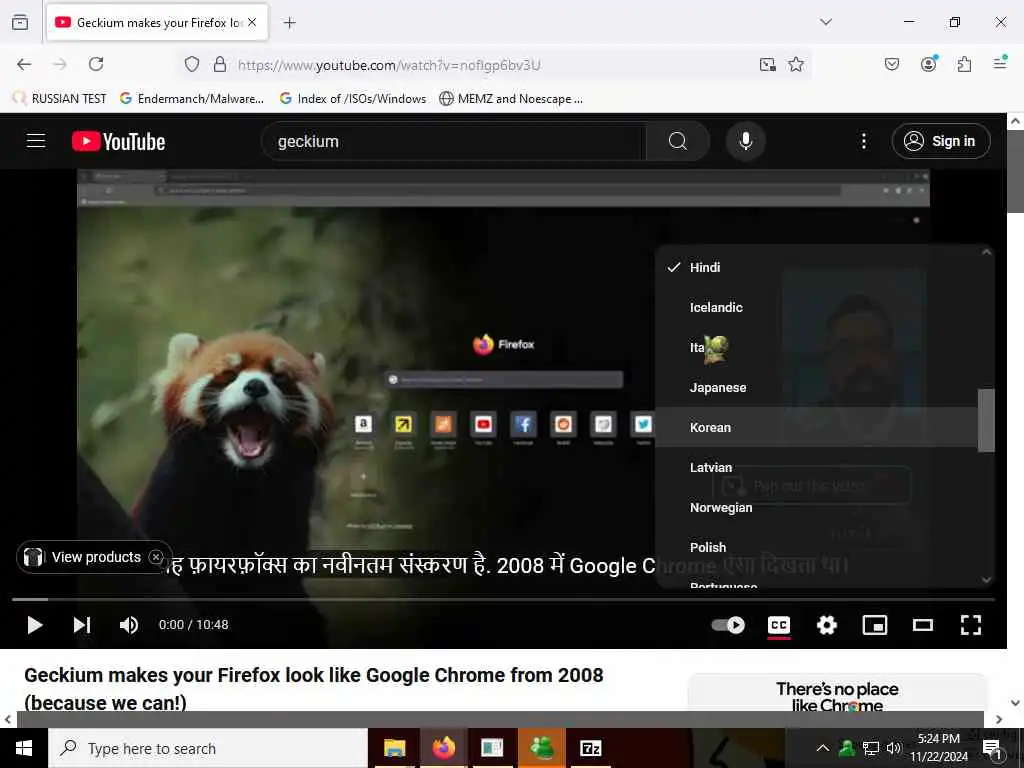Open YouTube guide hamburger menu
Image resolution: width=1024 pixels, height=768 pixels.
pos(36,141)
